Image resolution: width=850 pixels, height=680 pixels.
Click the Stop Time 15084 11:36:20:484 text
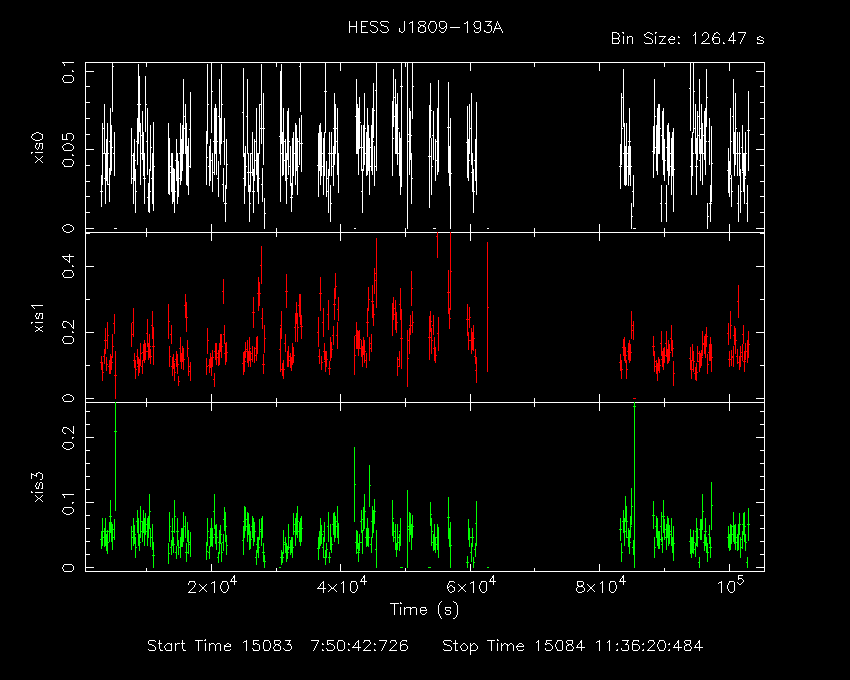(x=572, y=646)
